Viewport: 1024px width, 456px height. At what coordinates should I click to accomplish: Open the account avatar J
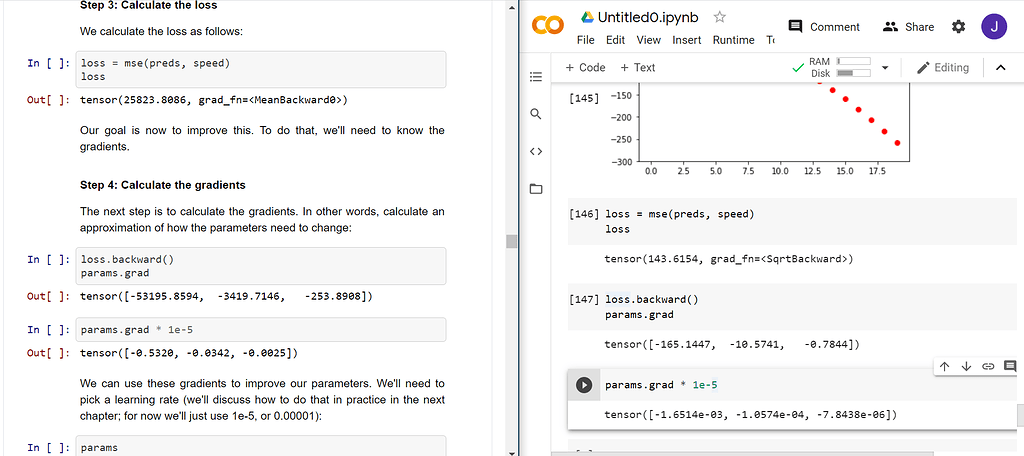coord(994,27)
